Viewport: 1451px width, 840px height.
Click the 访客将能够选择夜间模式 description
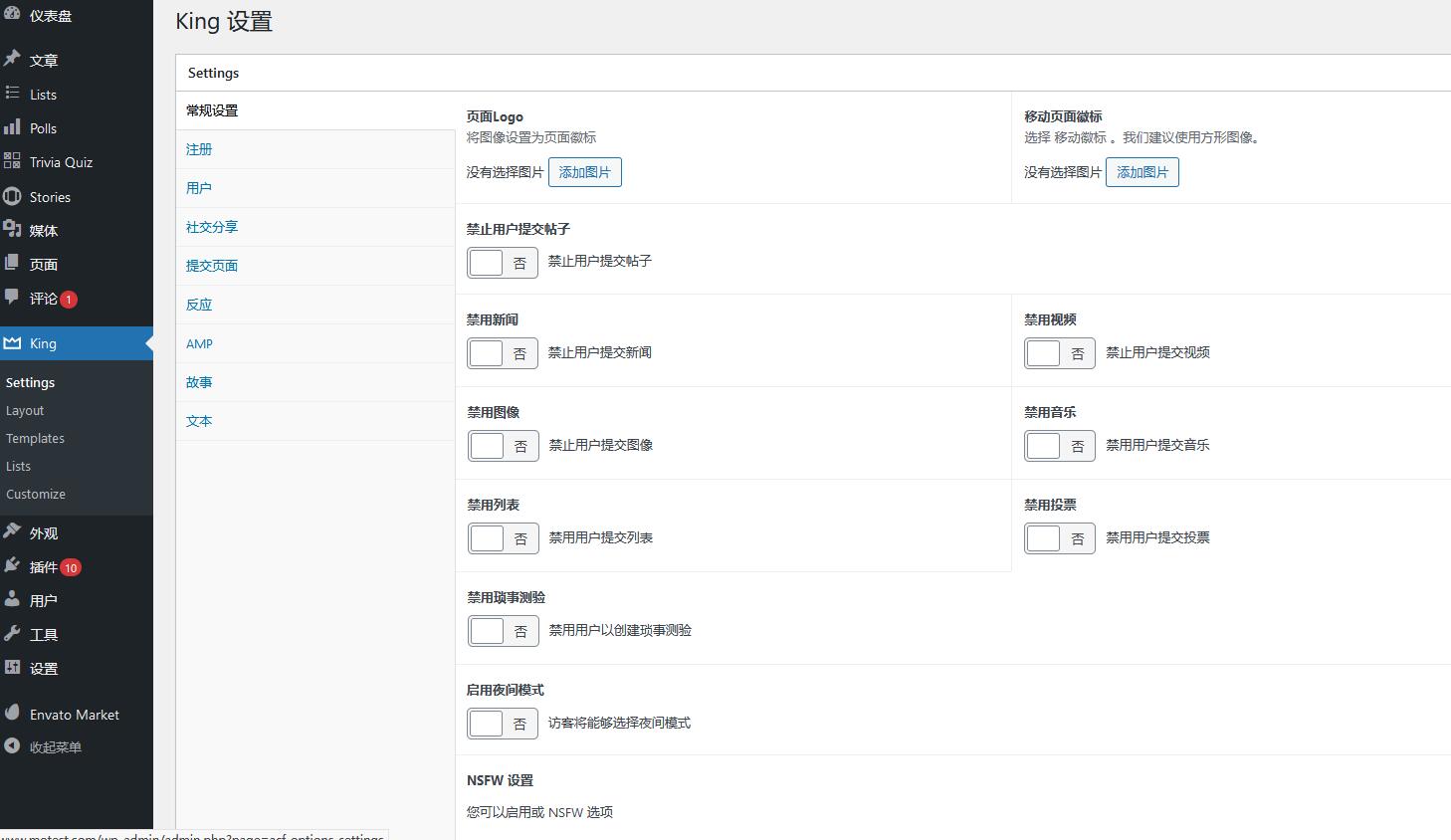619,723
